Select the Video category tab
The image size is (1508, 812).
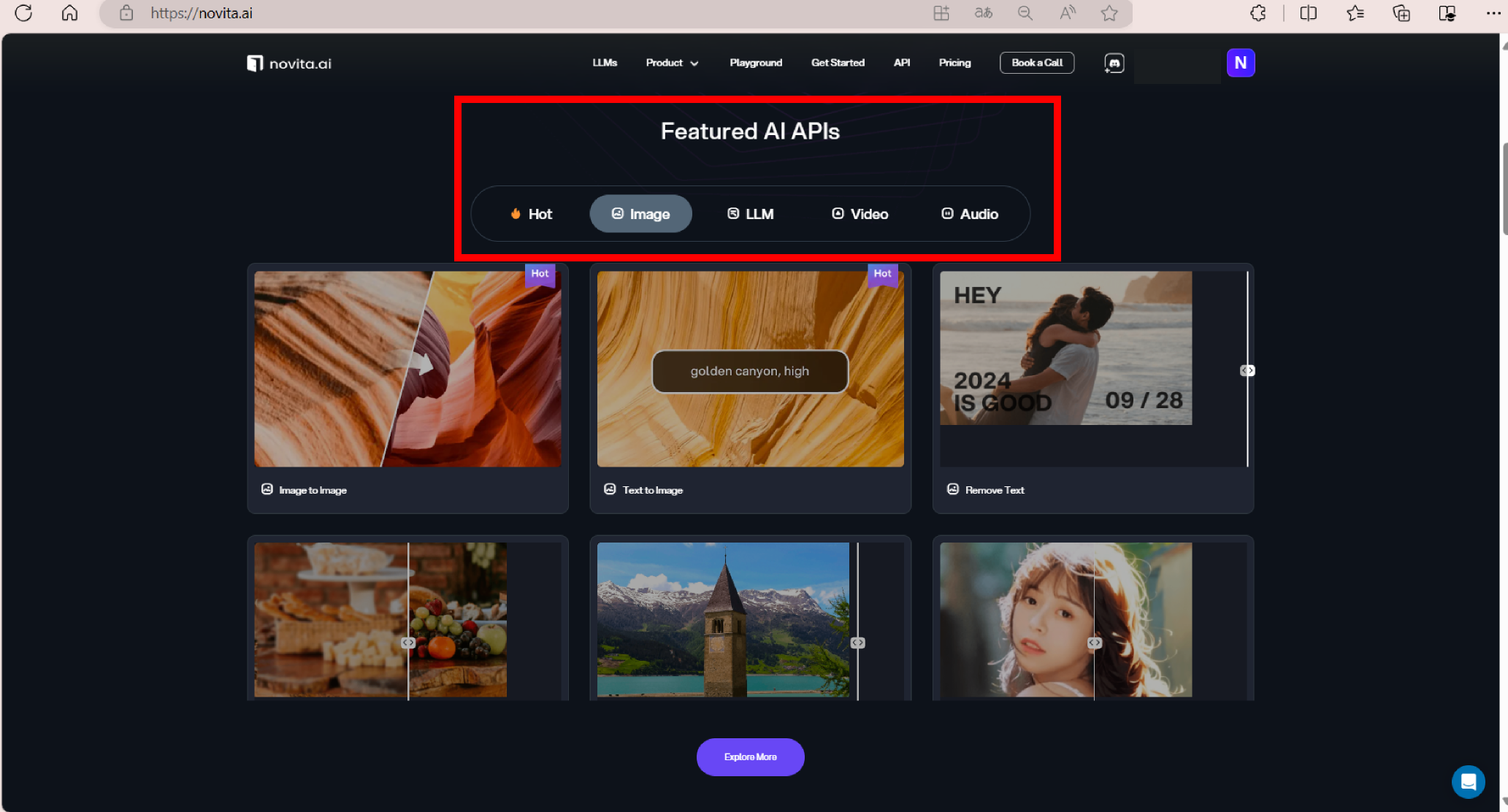[860, 214]
